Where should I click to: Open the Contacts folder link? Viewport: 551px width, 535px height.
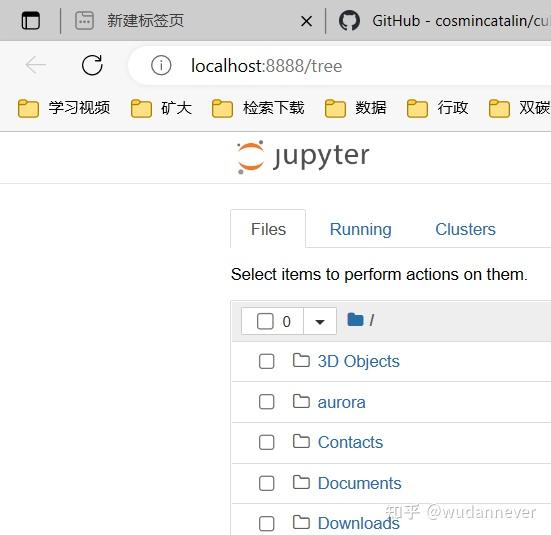click(350, 442)
